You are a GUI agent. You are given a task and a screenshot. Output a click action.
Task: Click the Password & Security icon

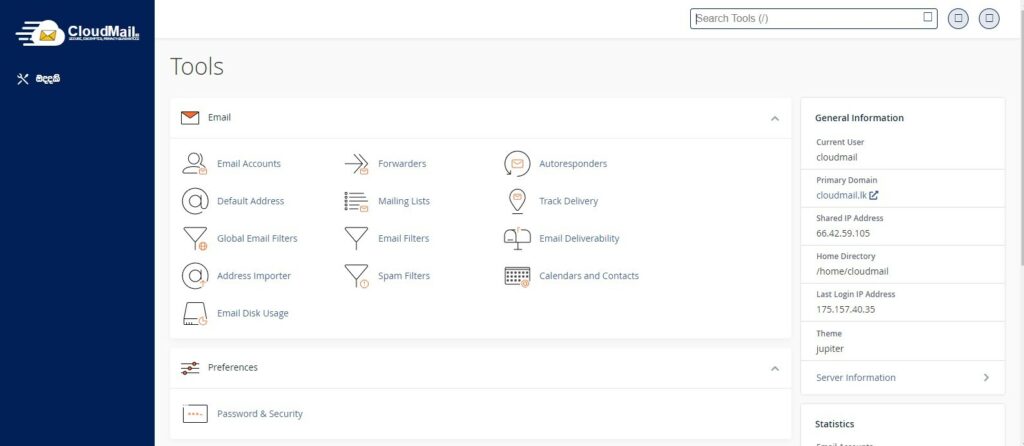tap(195, 413)
